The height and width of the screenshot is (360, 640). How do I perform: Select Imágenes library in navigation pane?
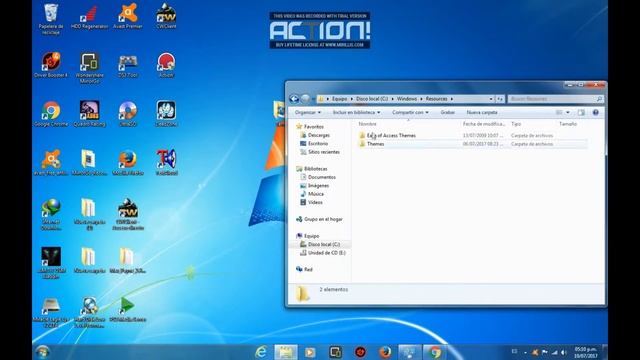(318, 186)
